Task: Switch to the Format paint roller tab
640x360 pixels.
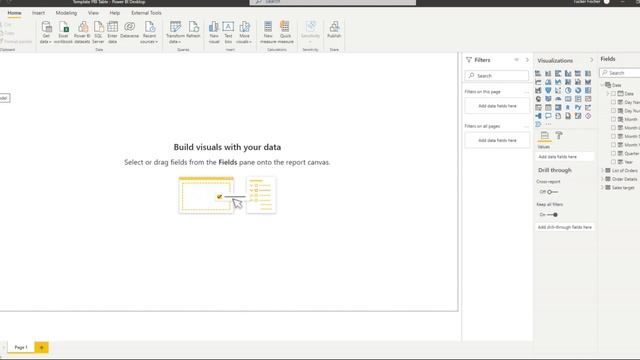Action: (559, 136)
